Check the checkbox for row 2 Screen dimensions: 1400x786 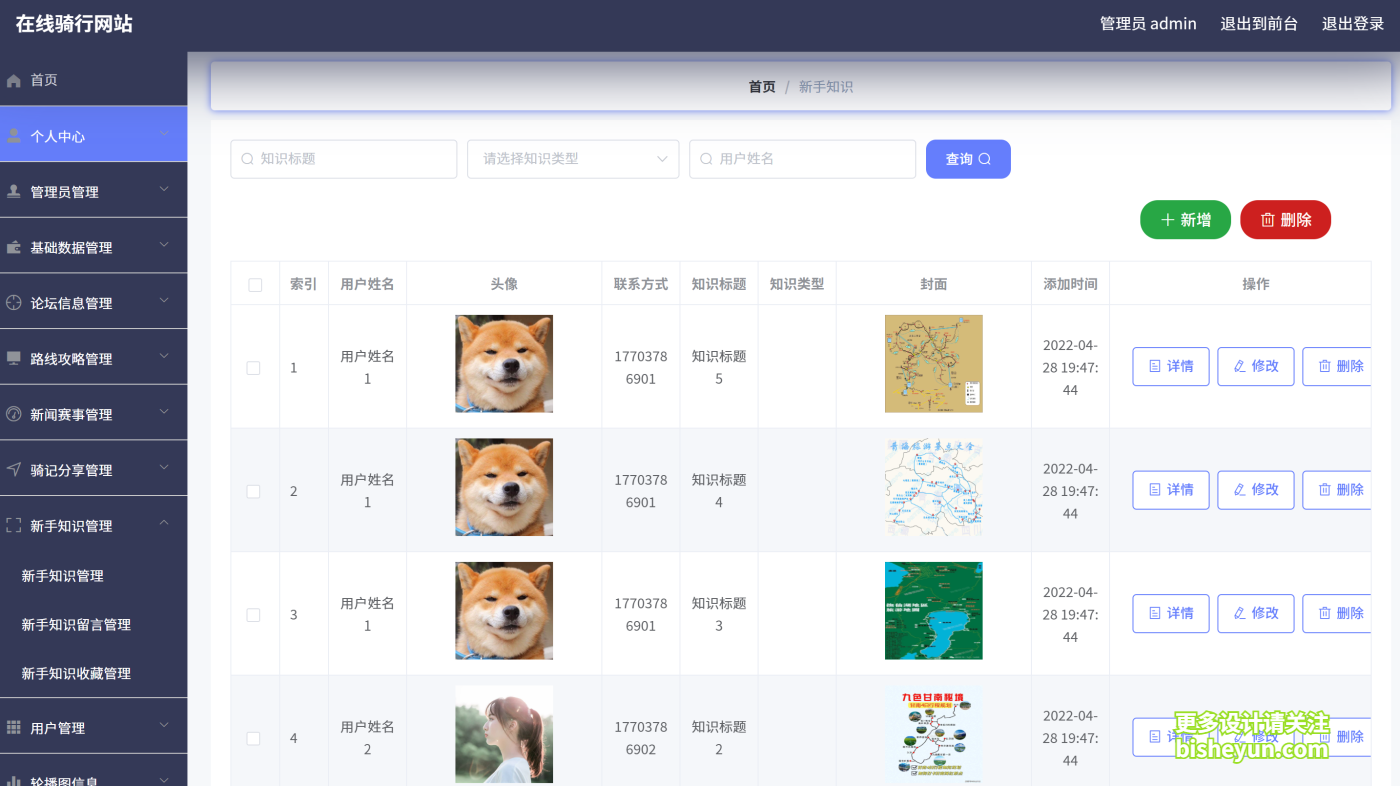pos(255,490)
